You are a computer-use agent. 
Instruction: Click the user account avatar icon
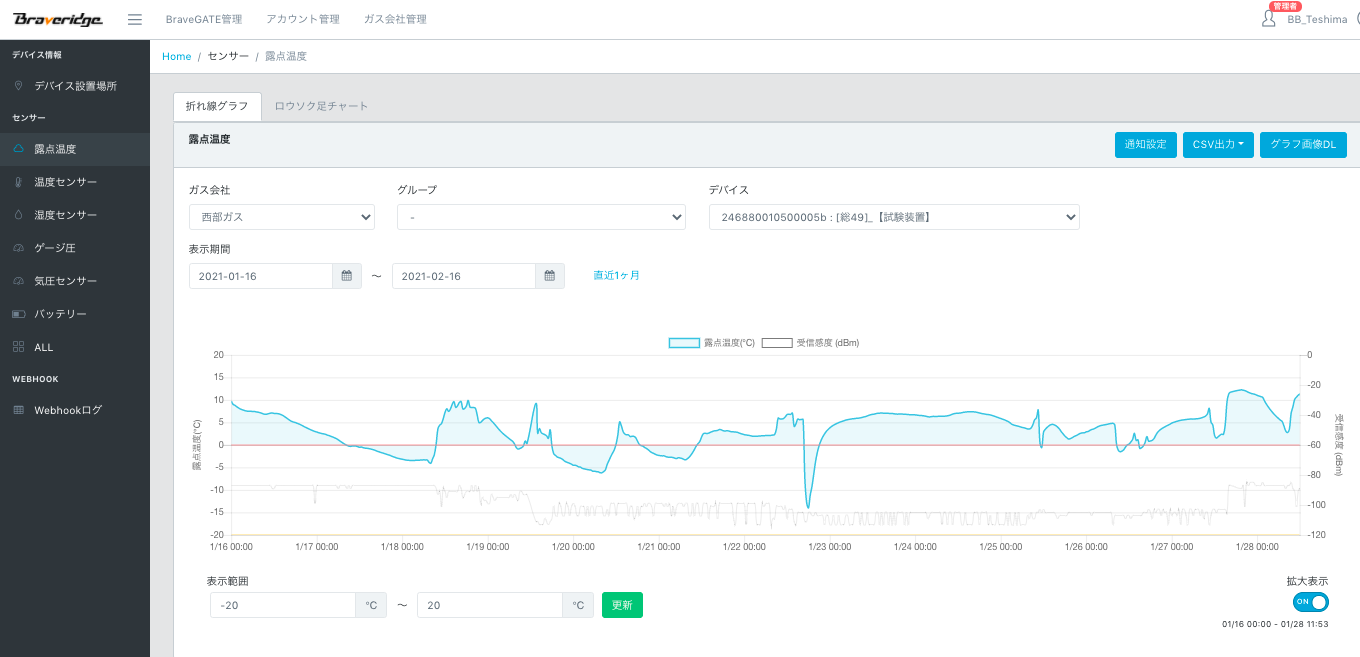tap(1269, 19)
